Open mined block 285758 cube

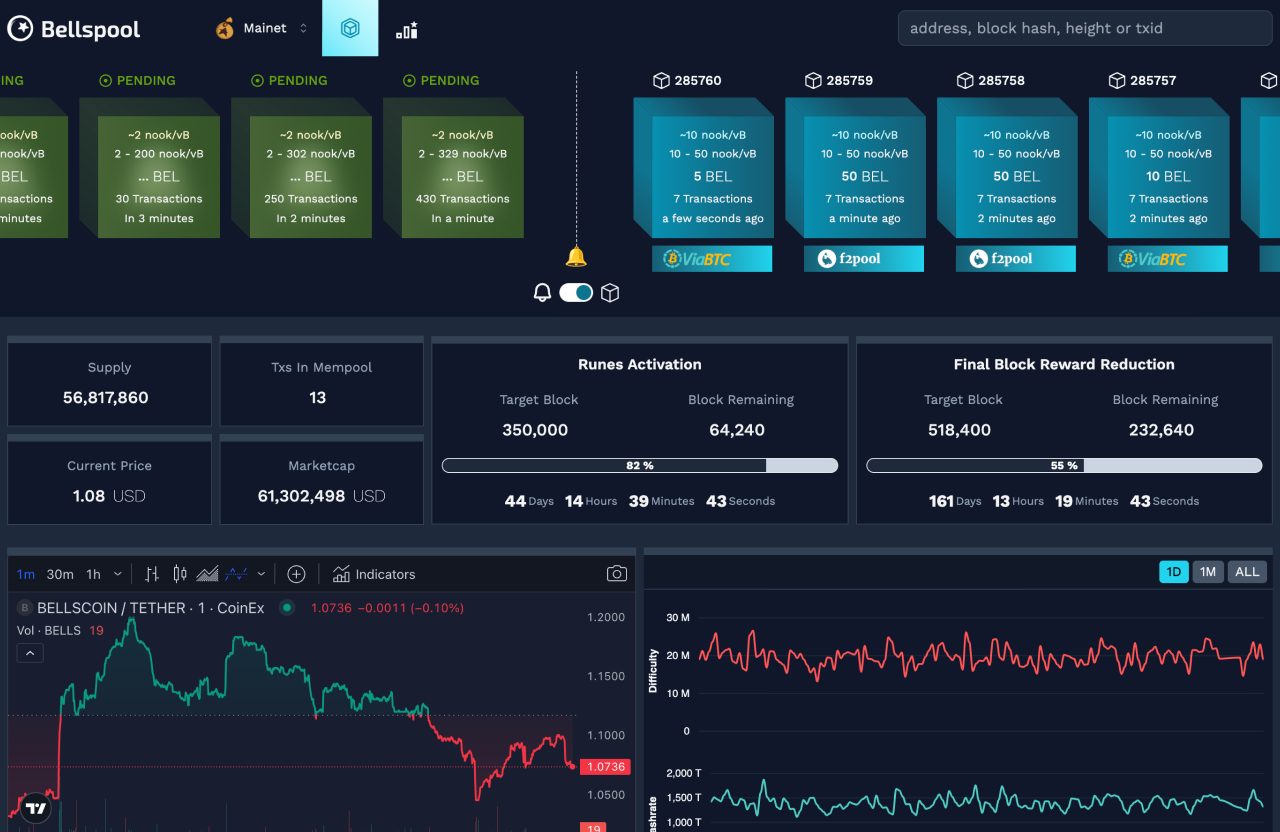(1007, 168)
